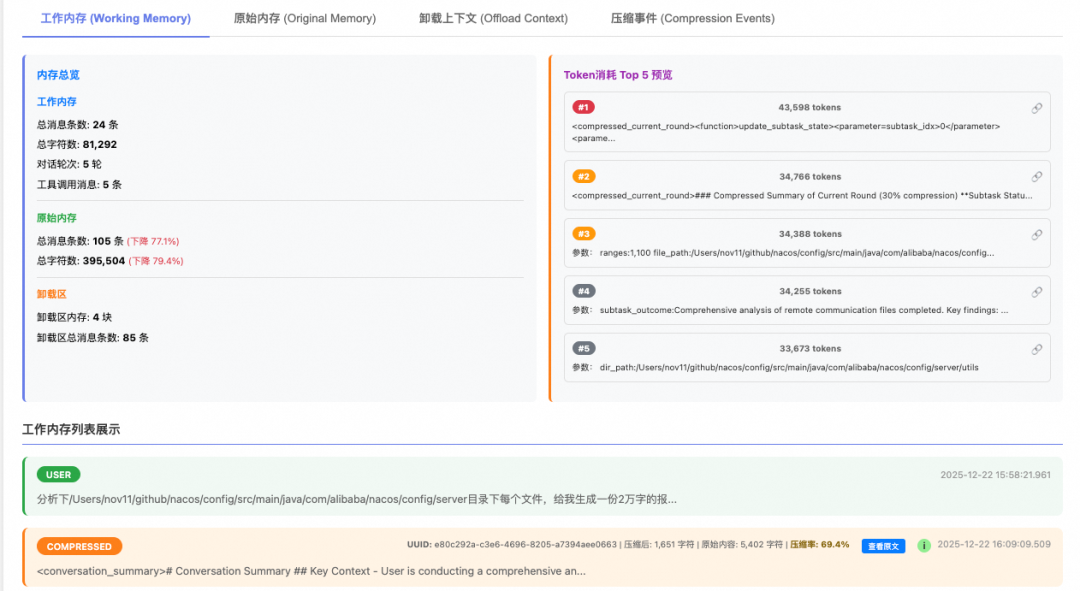
Task: Click the USER green badge
Action: tap(58, 475)
